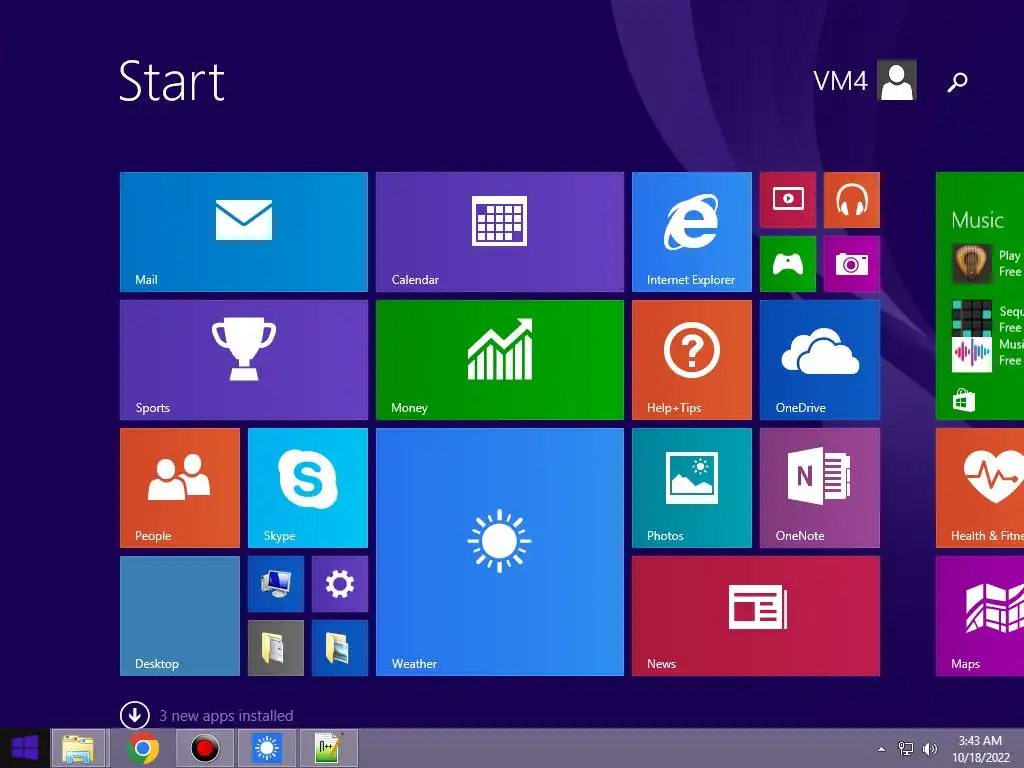1024x768 pixels.
Task: Open the Weather app in taskbar
Action: (x=266, y=748)
